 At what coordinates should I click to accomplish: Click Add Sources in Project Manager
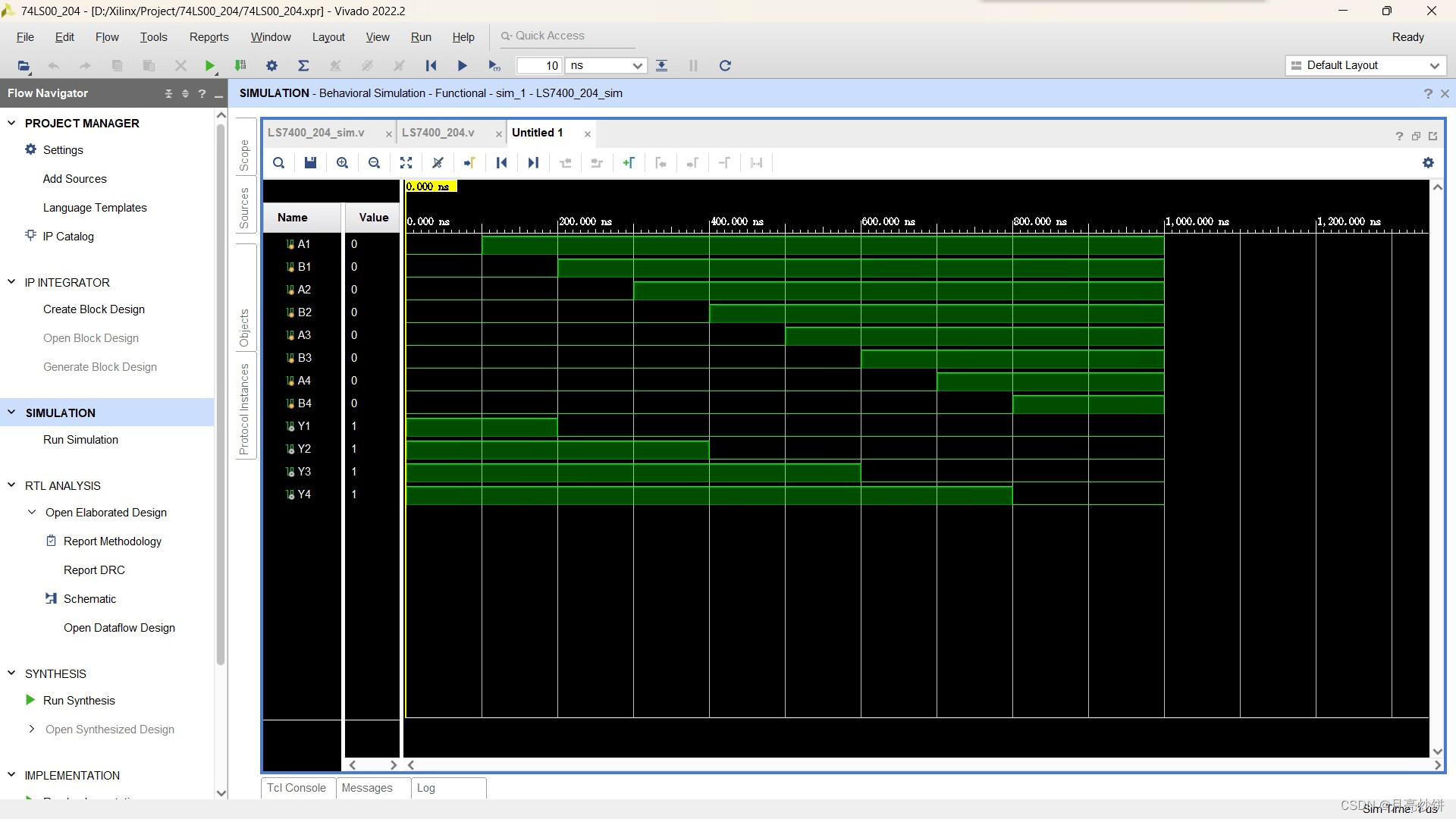click(75, 179)
